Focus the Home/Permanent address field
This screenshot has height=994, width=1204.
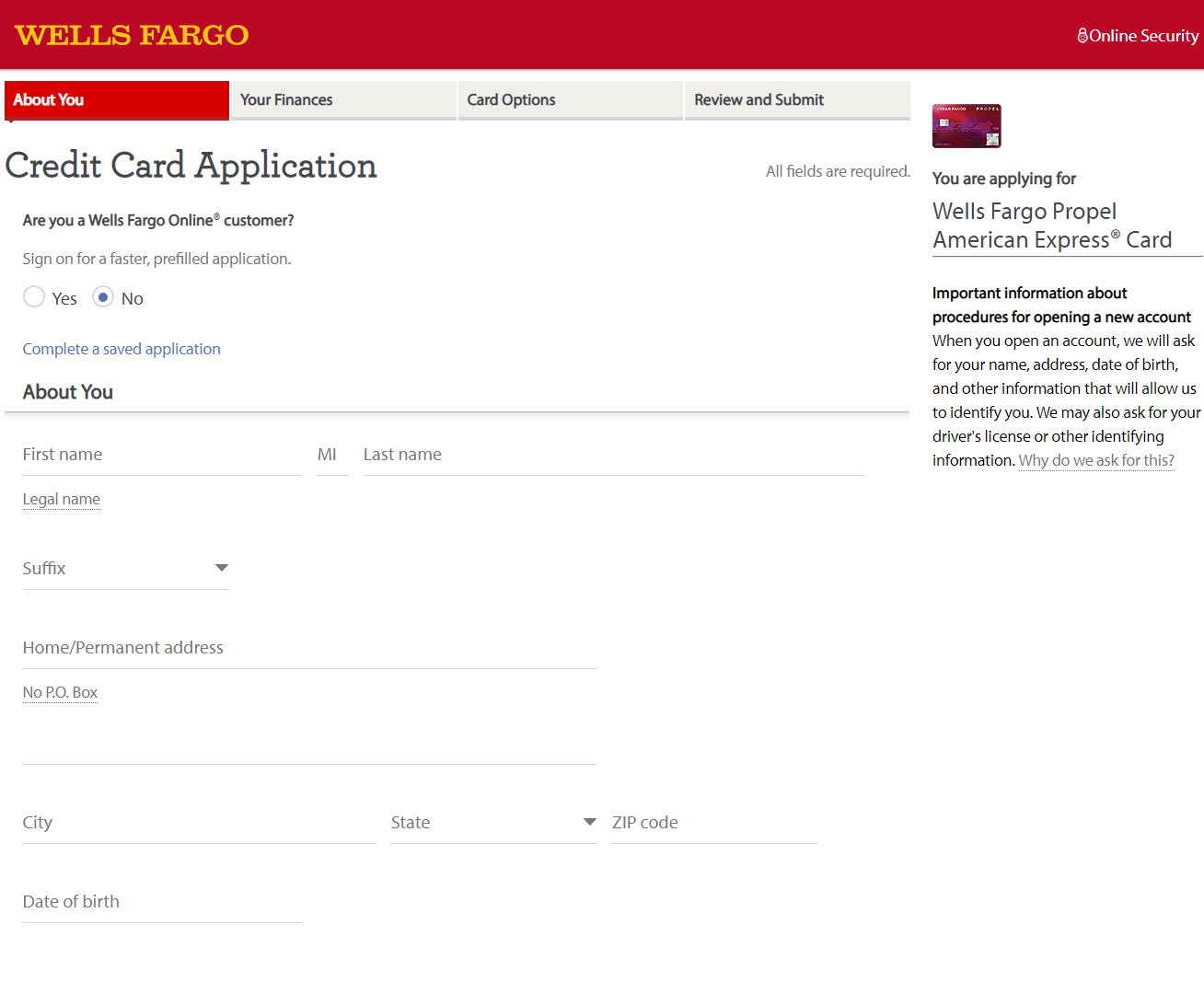(309, 649)
